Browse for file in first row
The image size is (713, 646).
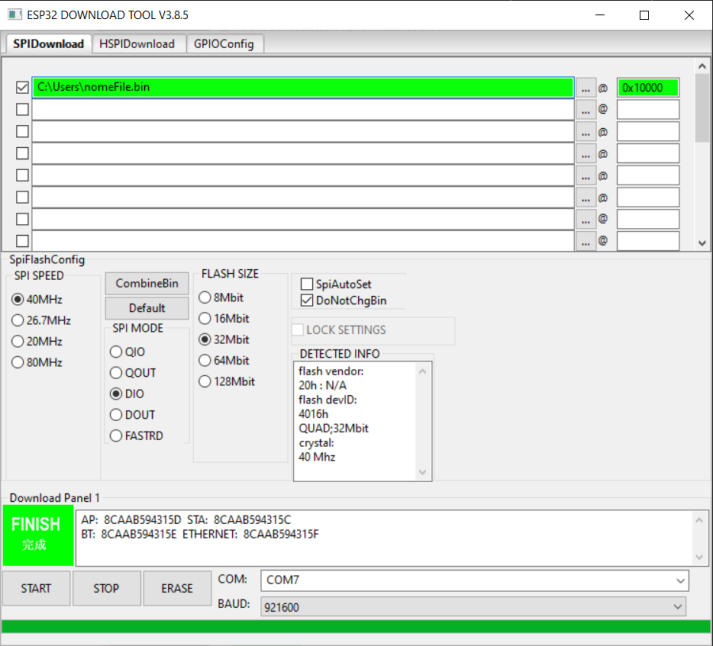[x=586, y=88]
